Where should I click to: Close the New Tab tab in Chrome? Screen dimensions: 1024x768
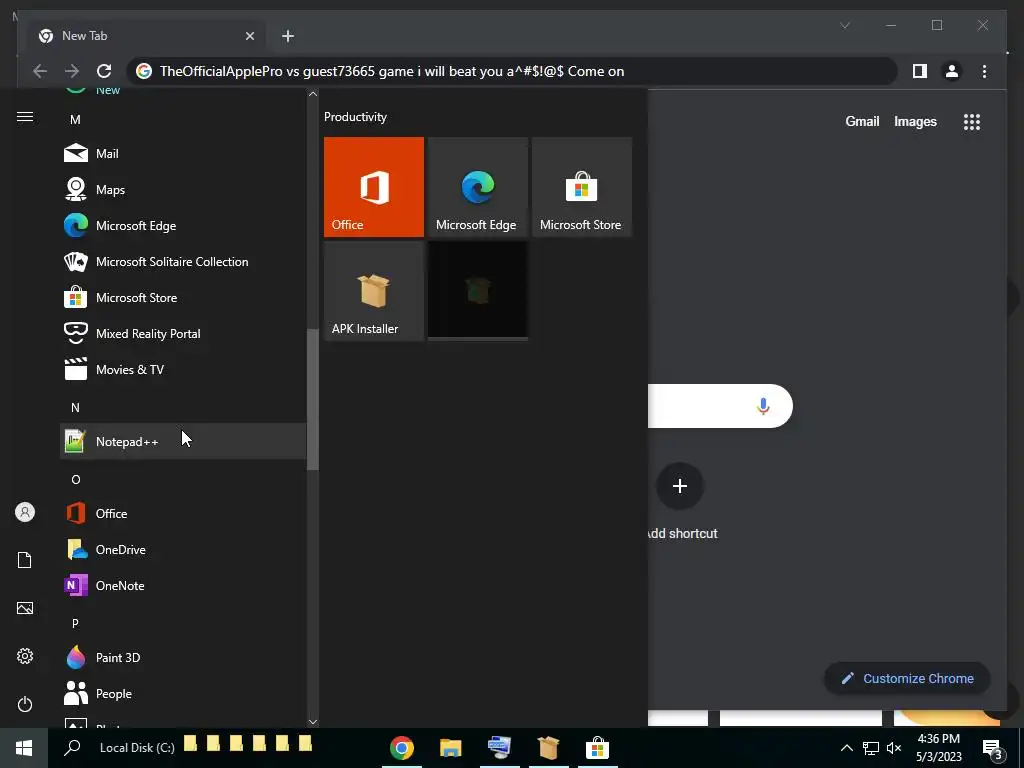pyautogui.click(x=249, y=36)
